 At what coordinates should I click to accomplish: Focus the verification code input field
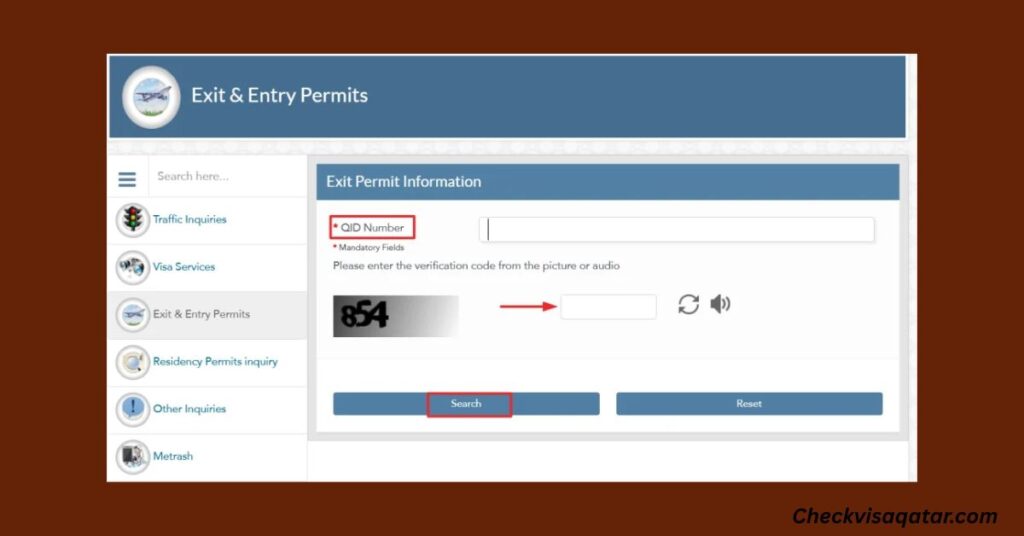click(x=608, y=306)
